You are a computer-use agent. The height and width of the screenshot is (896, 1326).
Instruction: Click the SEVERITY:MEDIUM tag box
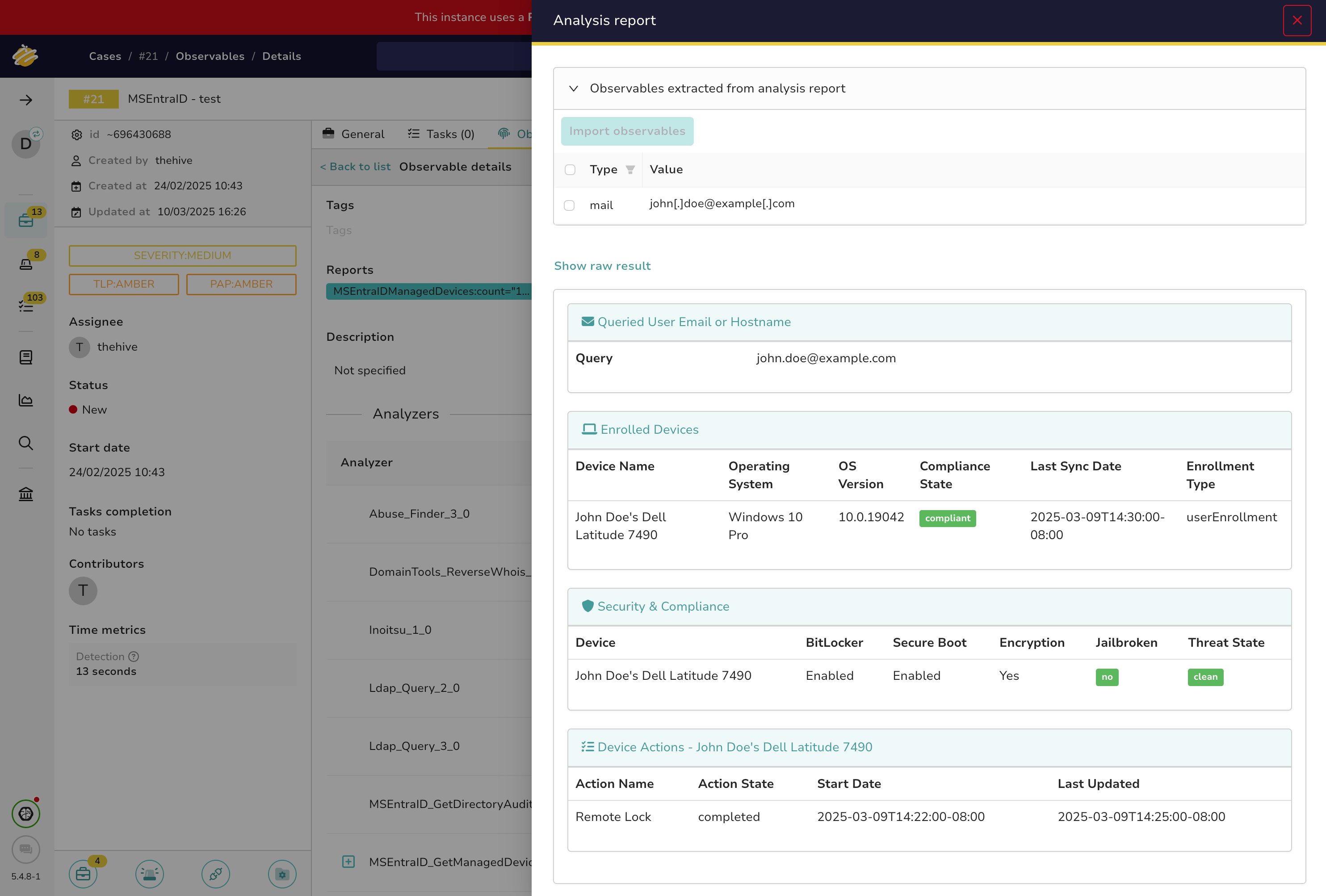click(x=183, y=255)
